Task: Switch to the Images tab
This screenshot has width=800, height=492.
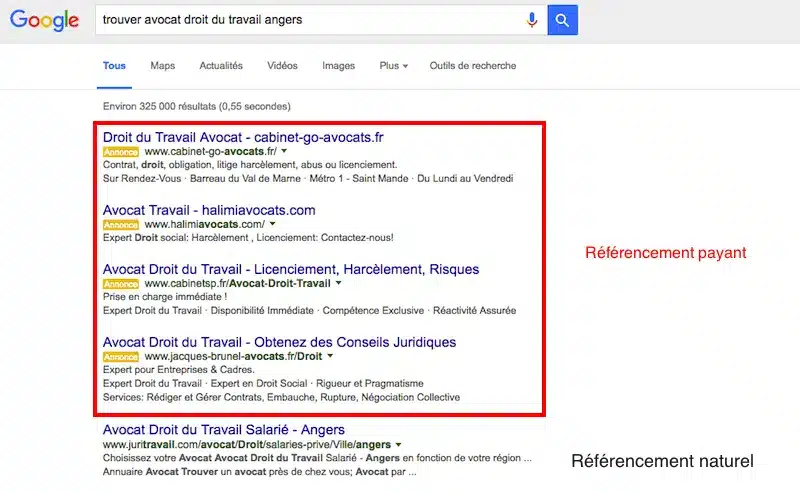Action: coord(338,66)
